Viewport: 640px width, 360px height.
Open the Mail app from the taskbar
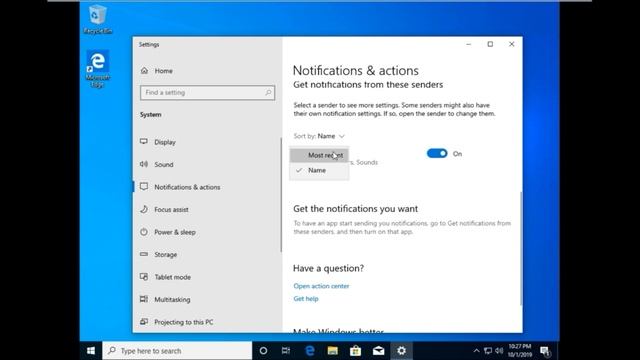378,351
